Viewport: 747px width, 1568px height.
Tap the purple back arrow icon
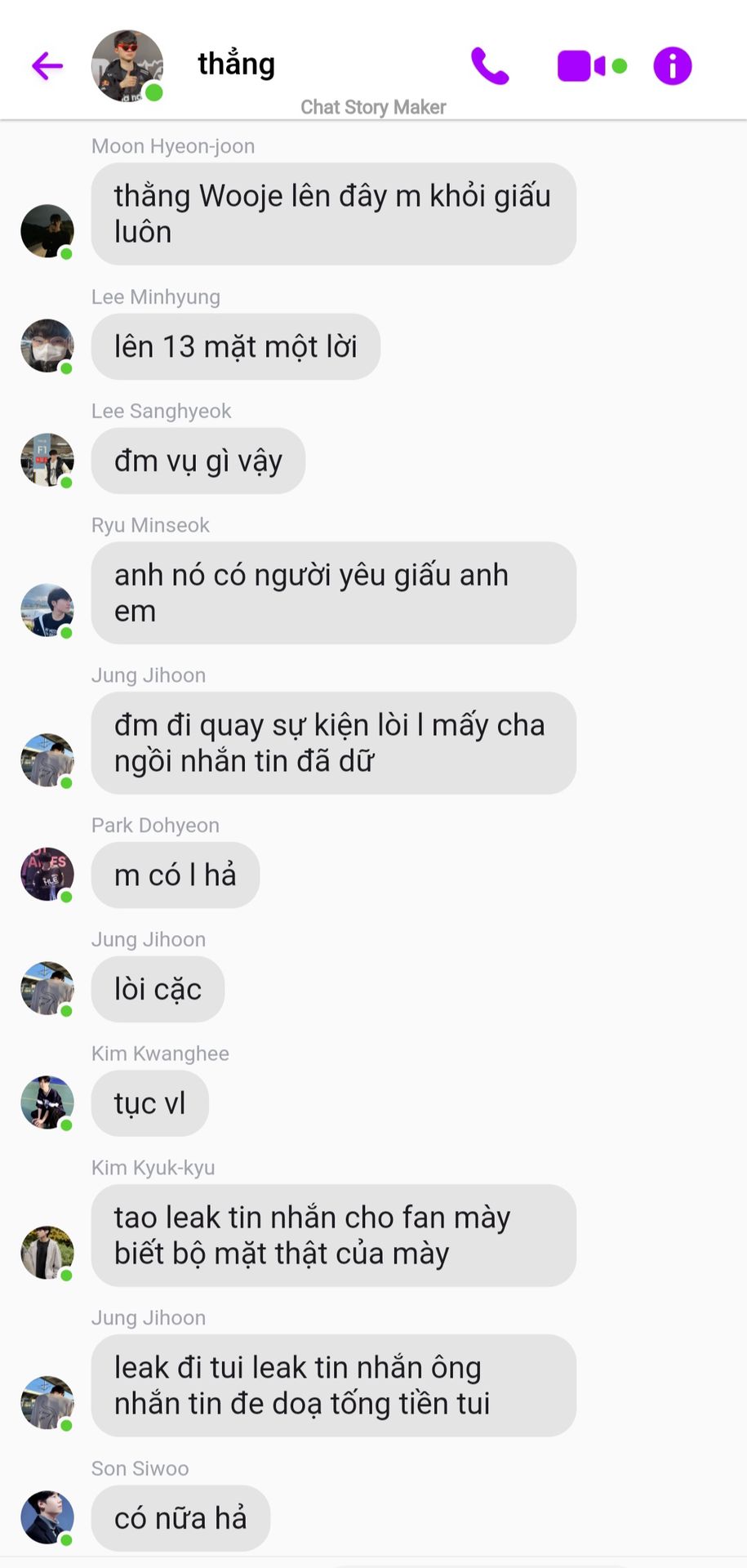(x=47, y=65)
